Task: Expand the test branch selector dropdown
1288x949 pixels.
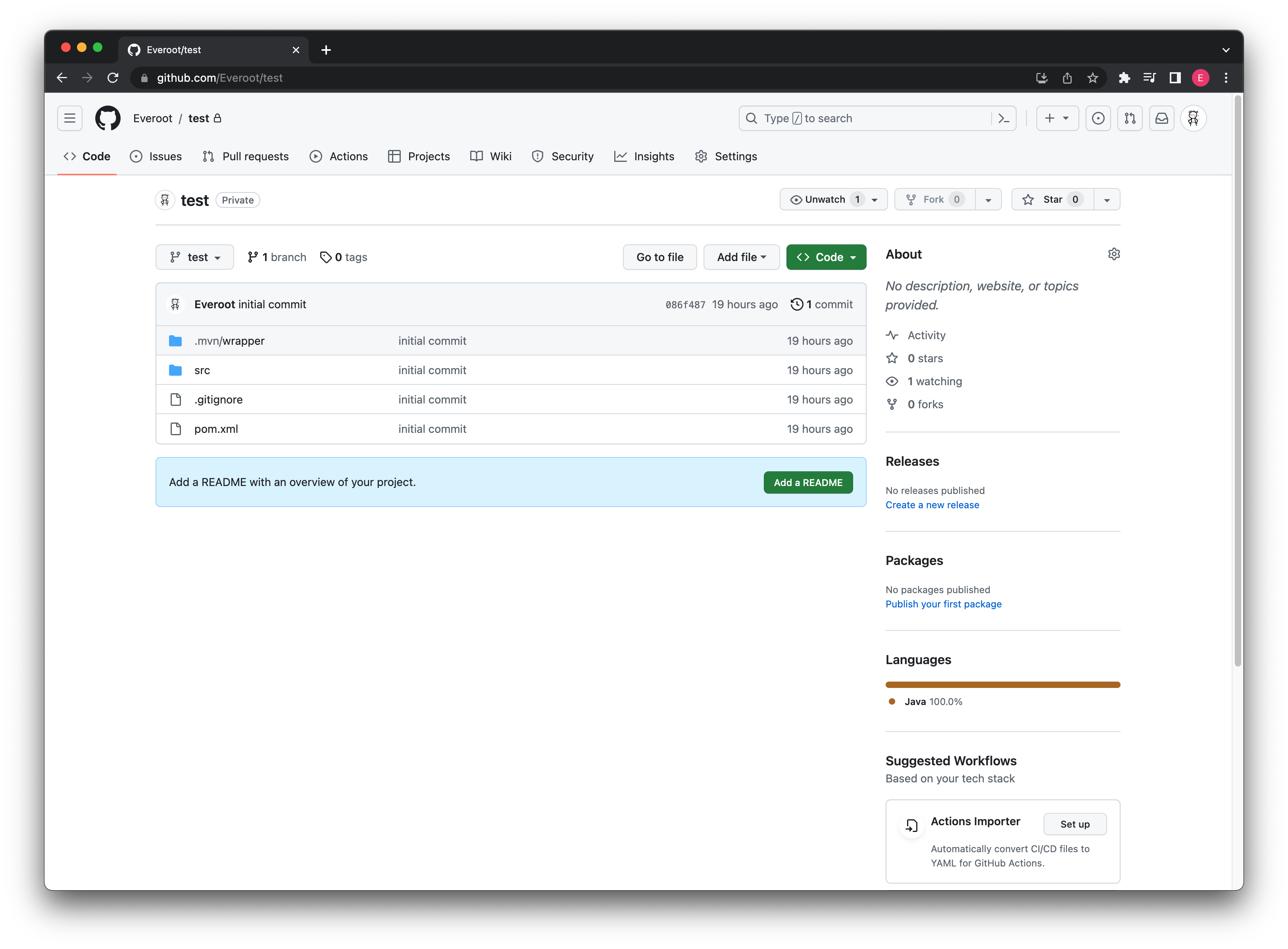Action: 195,257
